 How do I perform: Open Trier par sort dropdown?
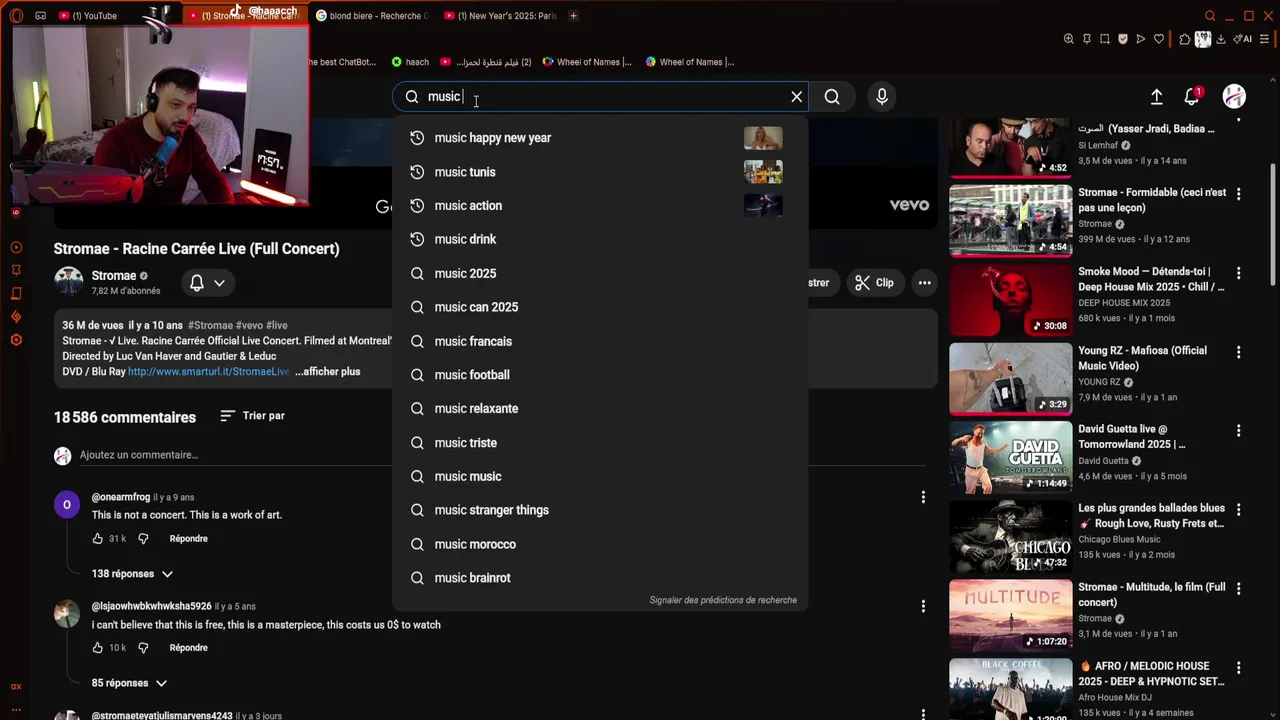click(253, 416)
